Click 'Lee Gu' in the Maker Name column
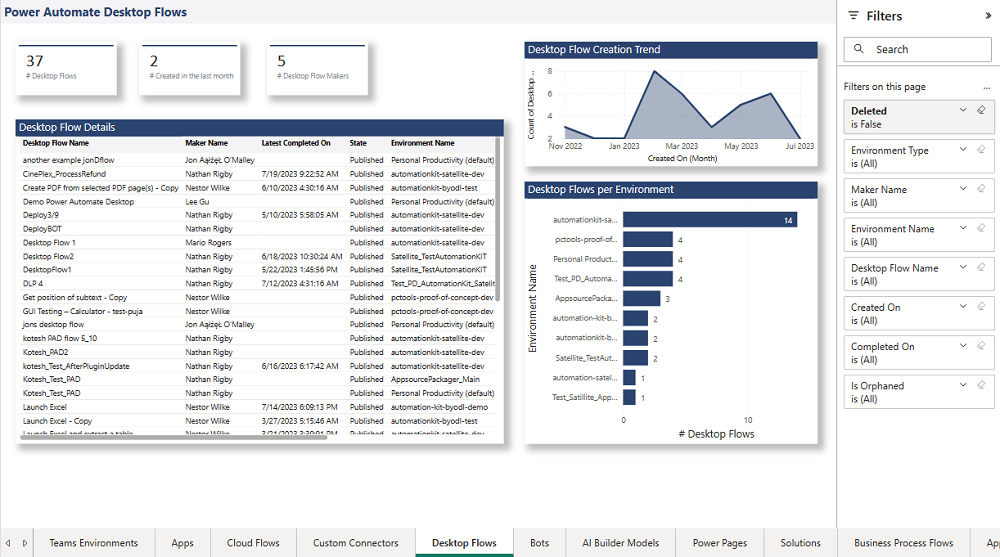The image size is (1000, 557). 197,202
